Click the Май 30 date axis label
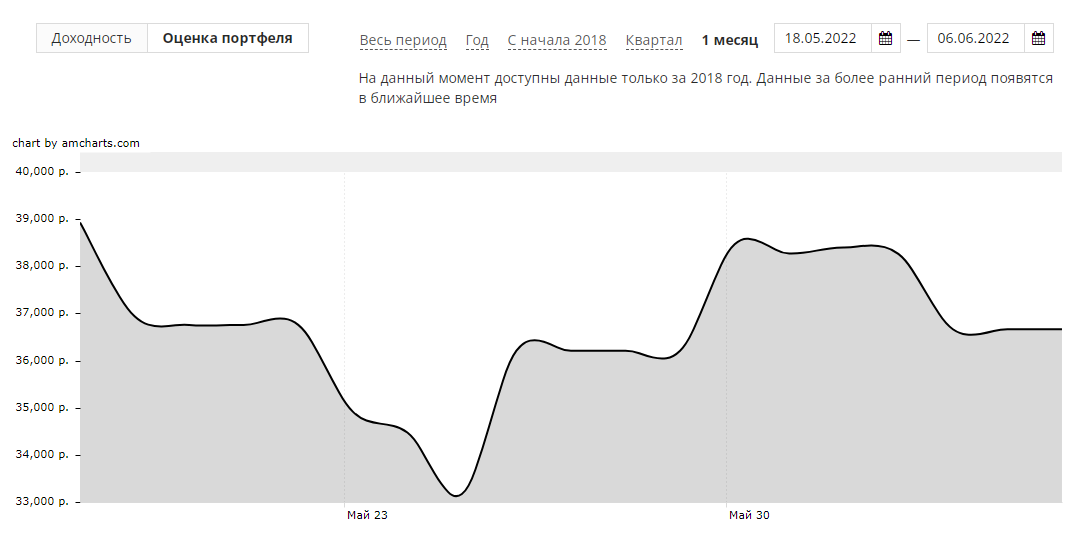This screenshot has height=559, width=1082. point(749,515)
